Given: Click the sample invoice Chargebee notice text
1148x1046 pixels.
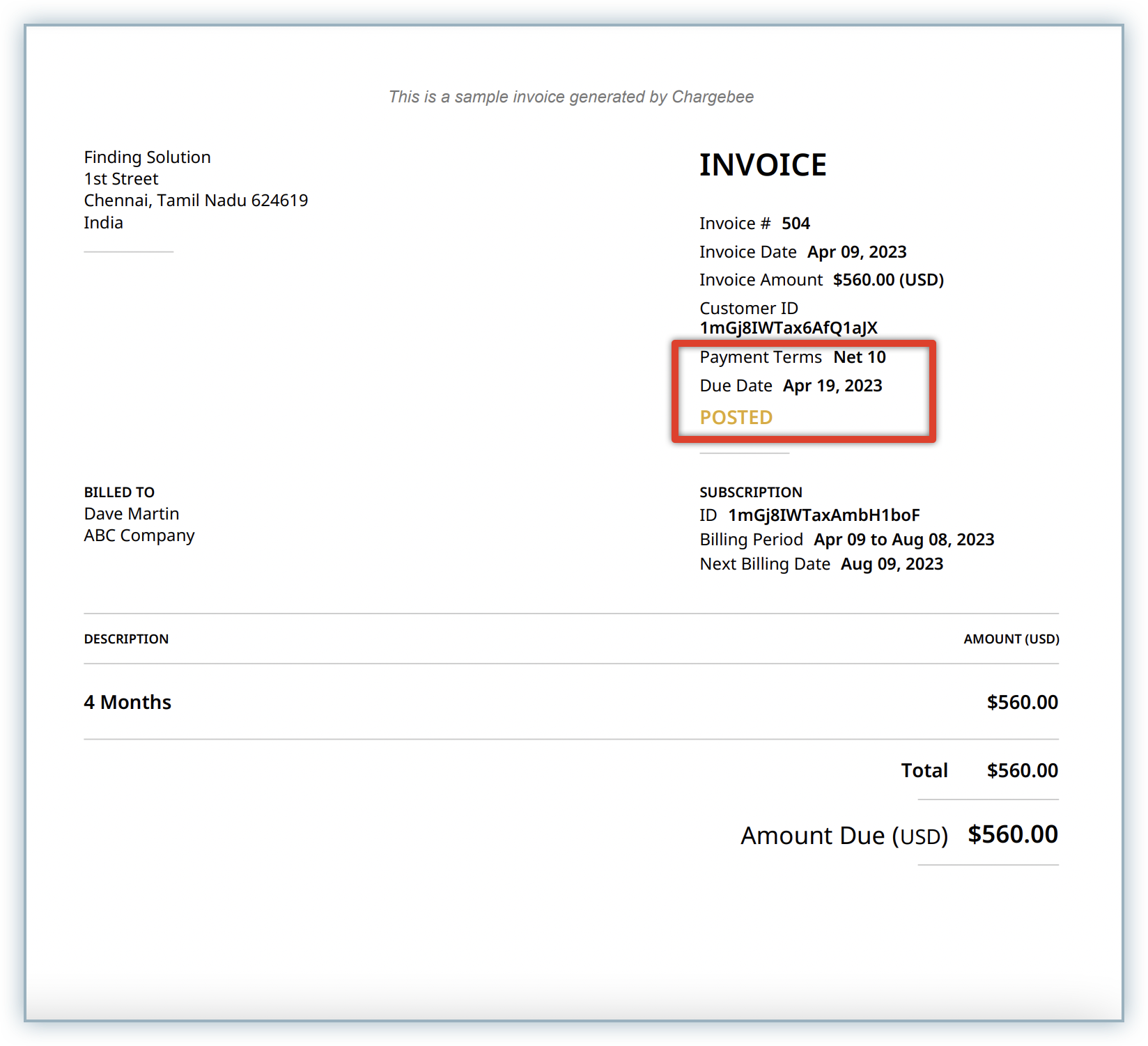Looking at the screenshot, I should 571,97.
